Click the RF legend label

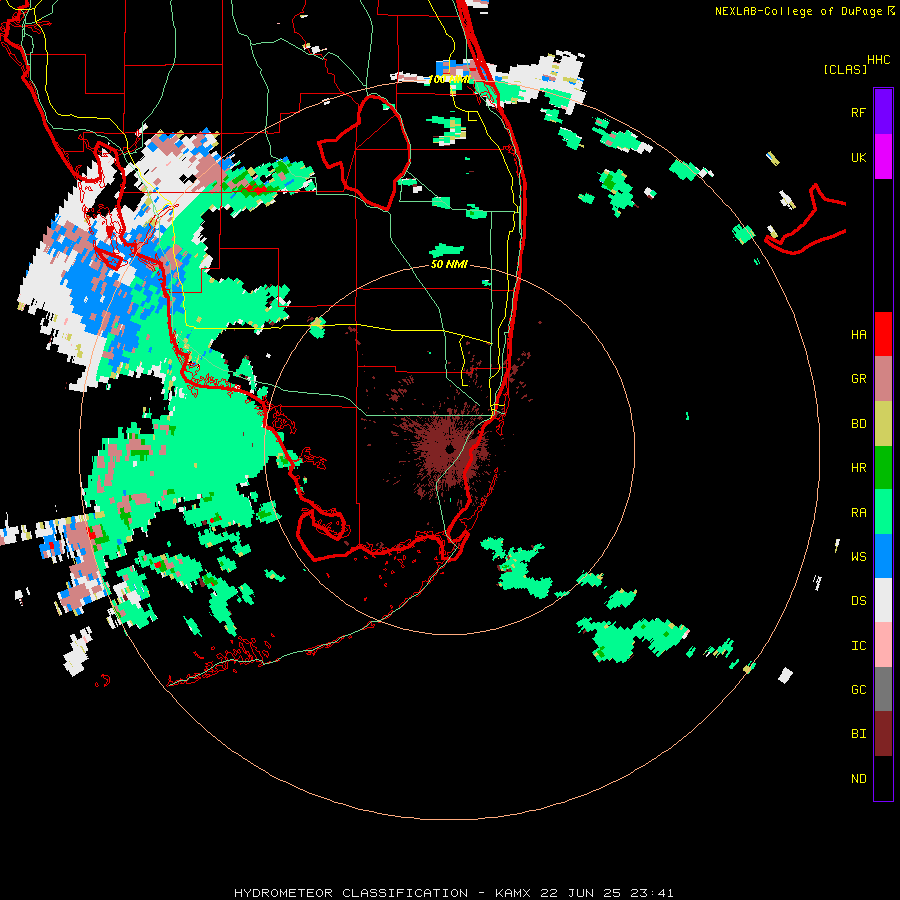pos(858,112)
